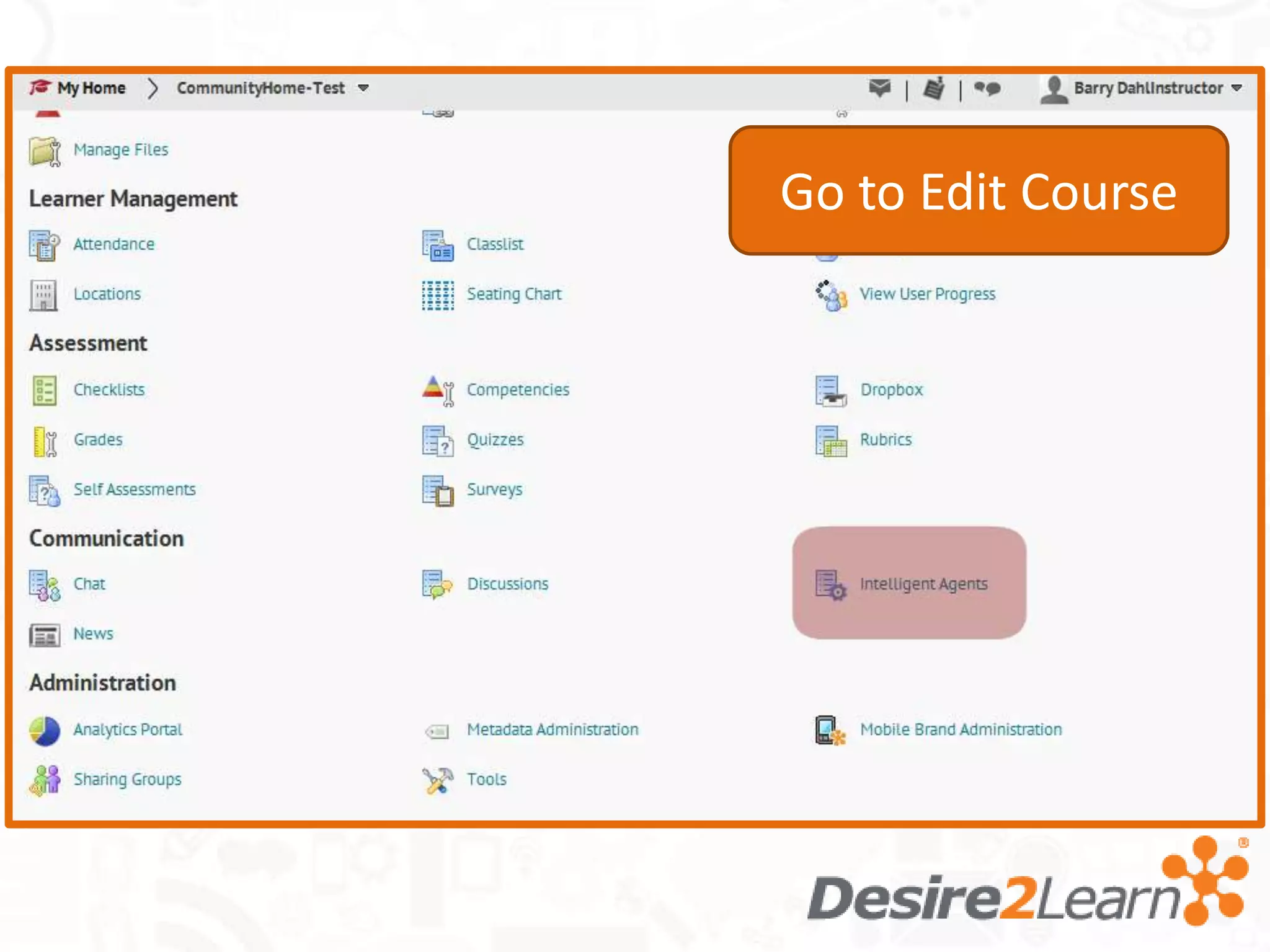Click the Manage Files link

[x=121, y=149]
